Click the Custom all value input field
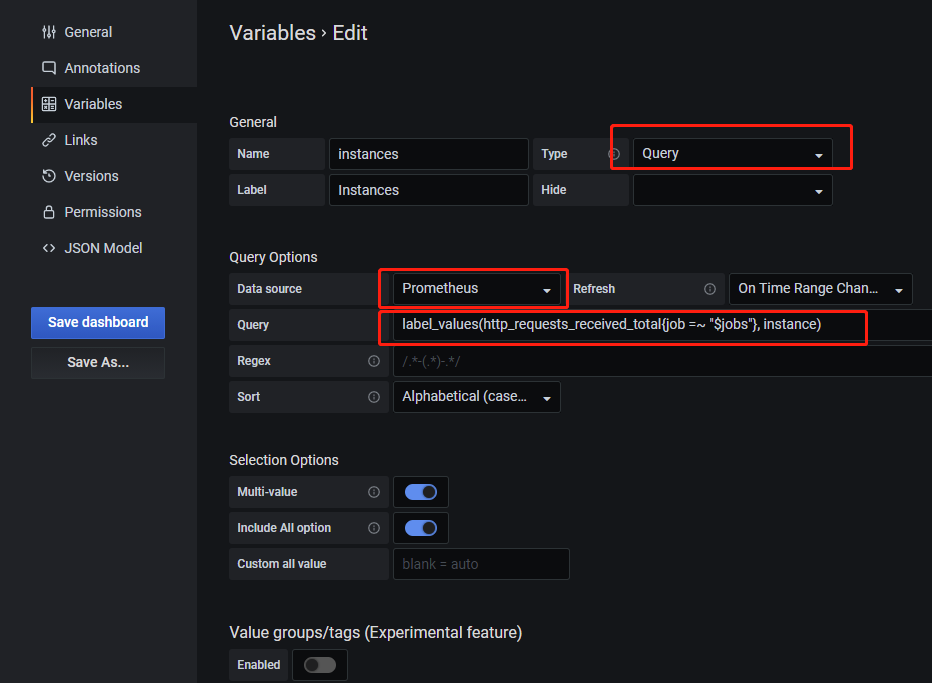Viewport: 932px width, 683px height. [x=481, y=564]
